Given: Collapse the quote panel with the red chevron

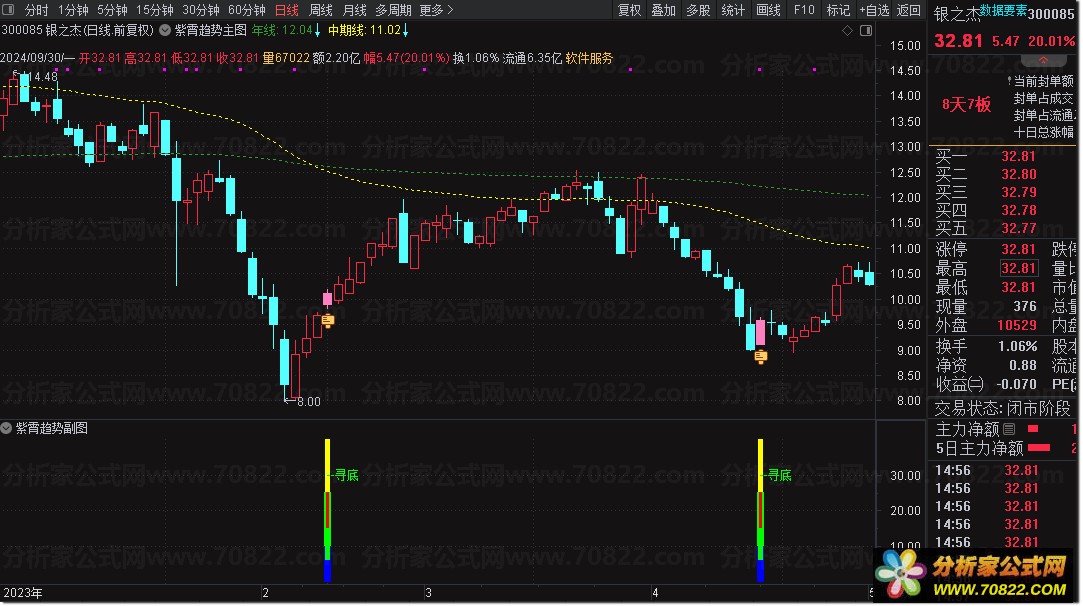Looking at the screenshot, I should pos(1043,60).
